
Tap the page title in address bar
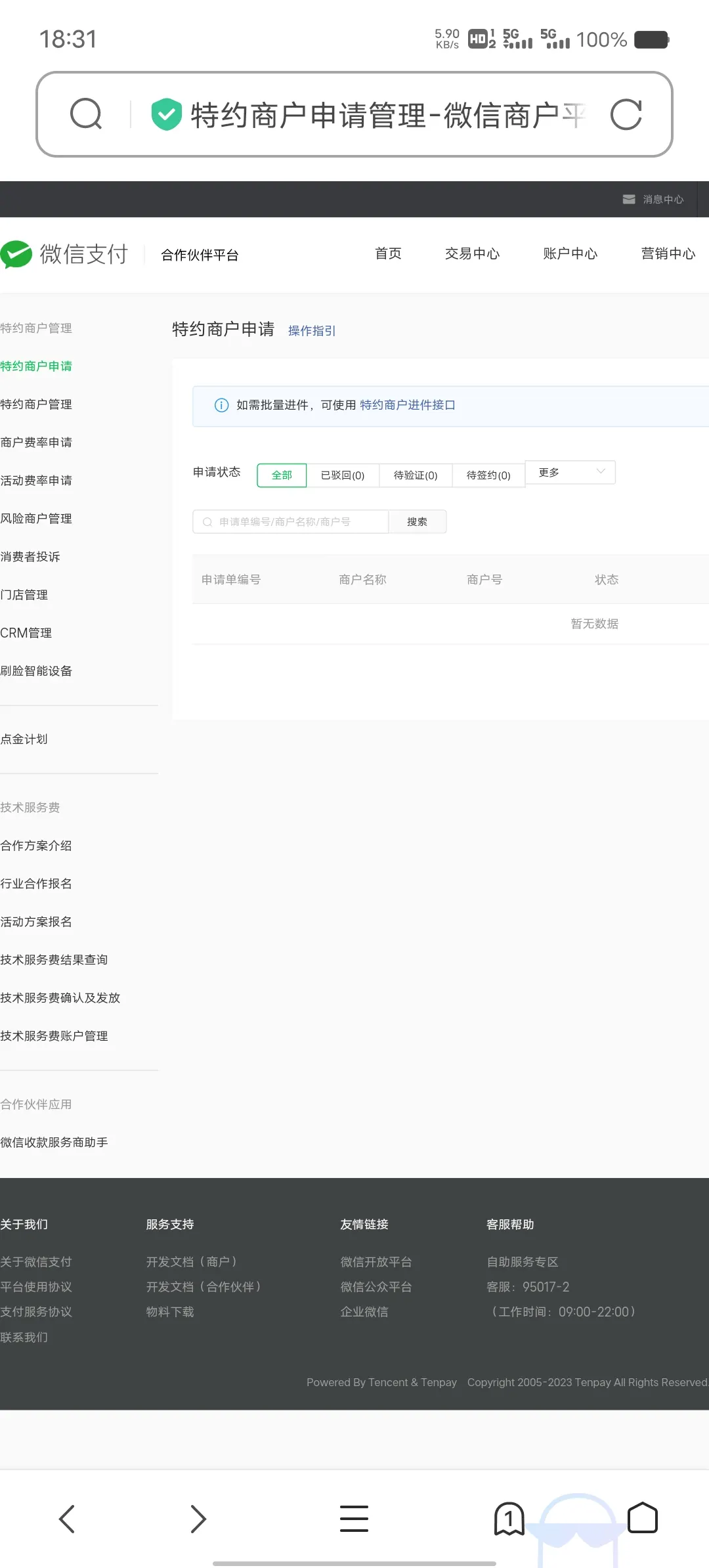[x=388, y=115]
